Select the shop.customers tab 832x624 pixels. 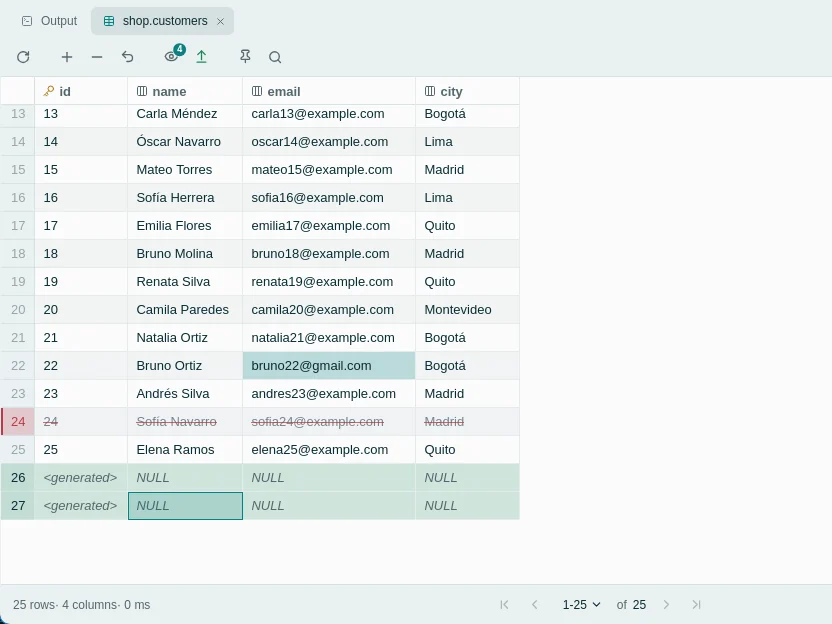point(162,21)
